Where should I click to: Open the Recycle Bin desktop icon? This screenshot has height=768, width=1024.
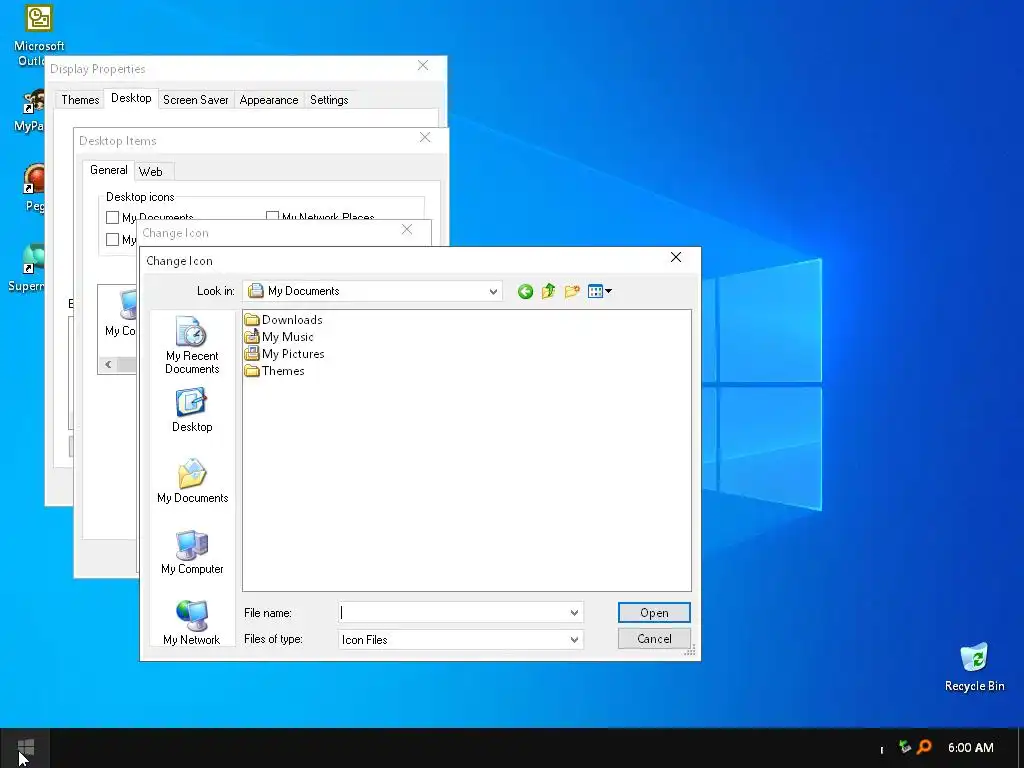pyautogui.click(x=974, y=667)
